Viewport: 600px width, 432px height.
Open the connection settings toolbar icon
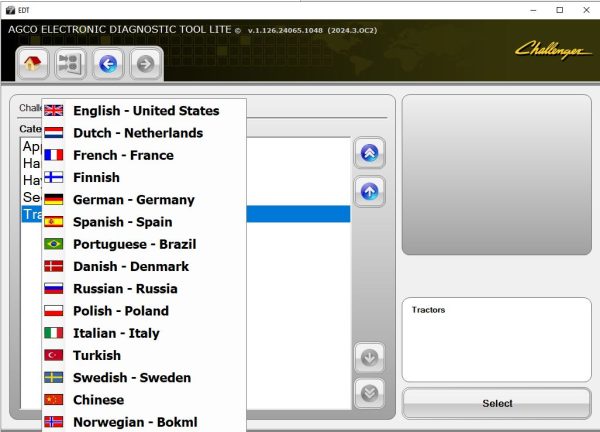[70, 64]
